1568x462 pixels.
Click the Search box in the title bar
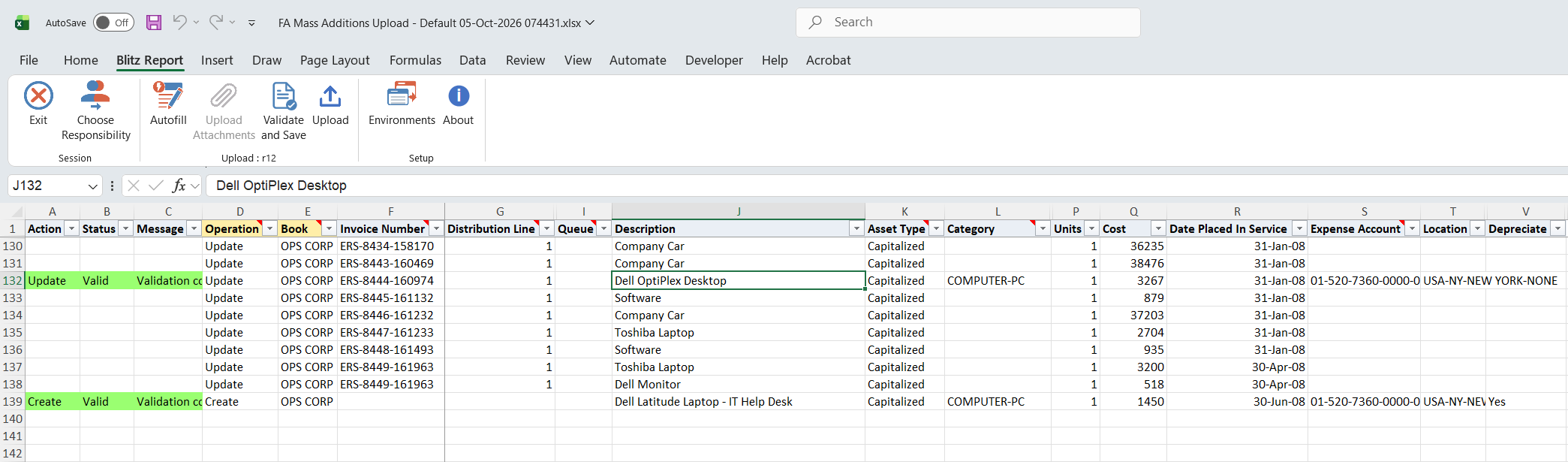pos(968,23)
